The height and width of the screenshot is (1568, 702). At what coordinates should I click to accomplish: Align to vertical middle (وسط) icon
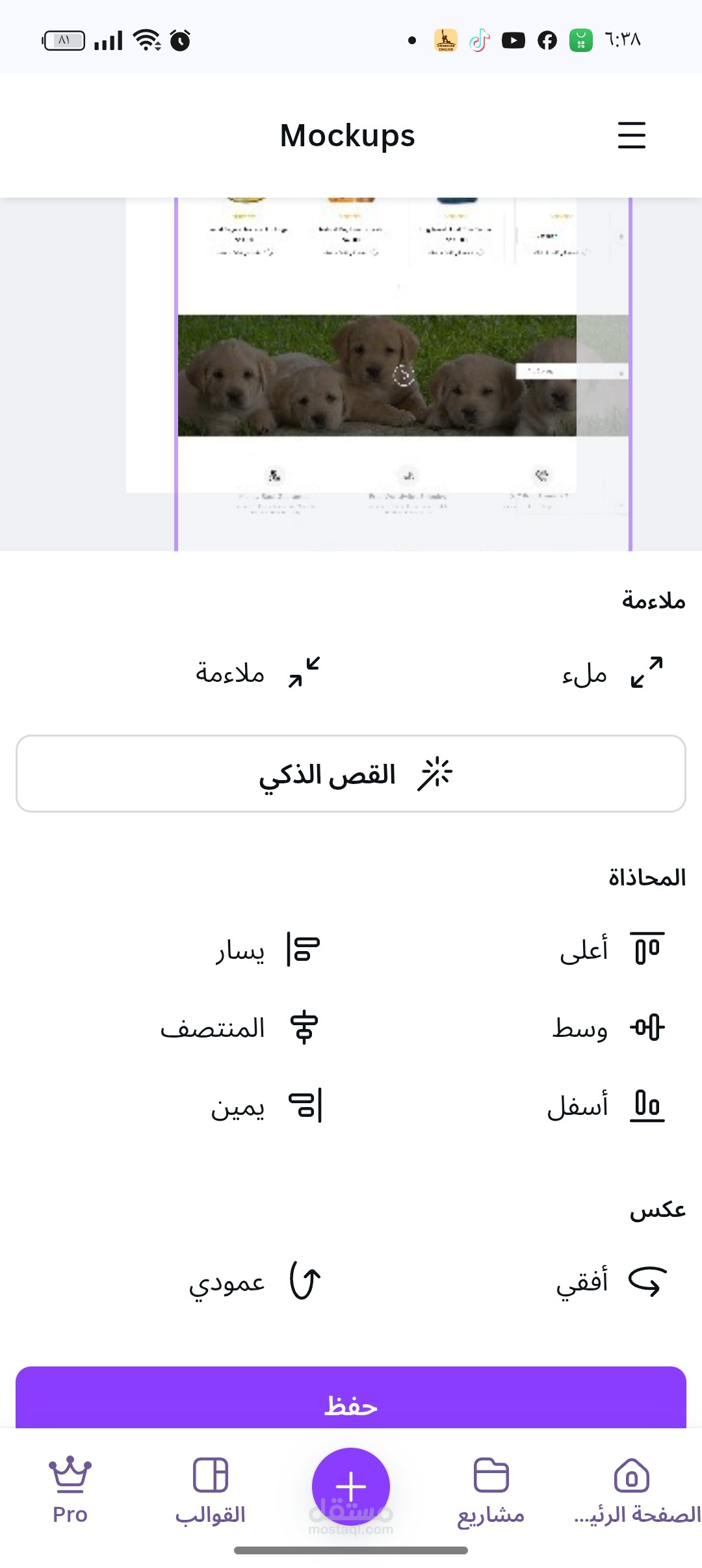click(647, 1028)
